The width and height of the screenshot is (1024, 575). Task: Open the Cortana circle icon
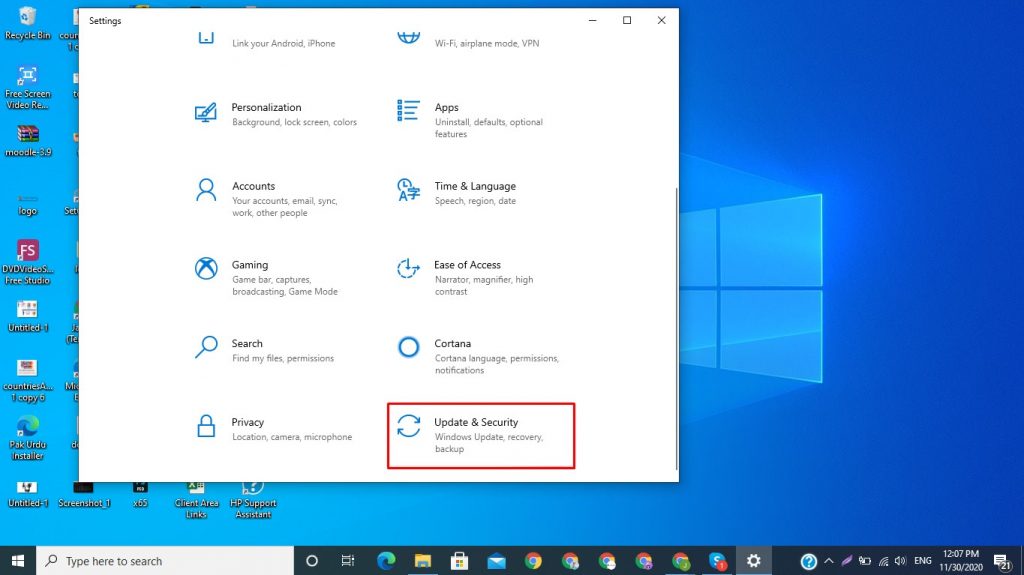(408, 347)
